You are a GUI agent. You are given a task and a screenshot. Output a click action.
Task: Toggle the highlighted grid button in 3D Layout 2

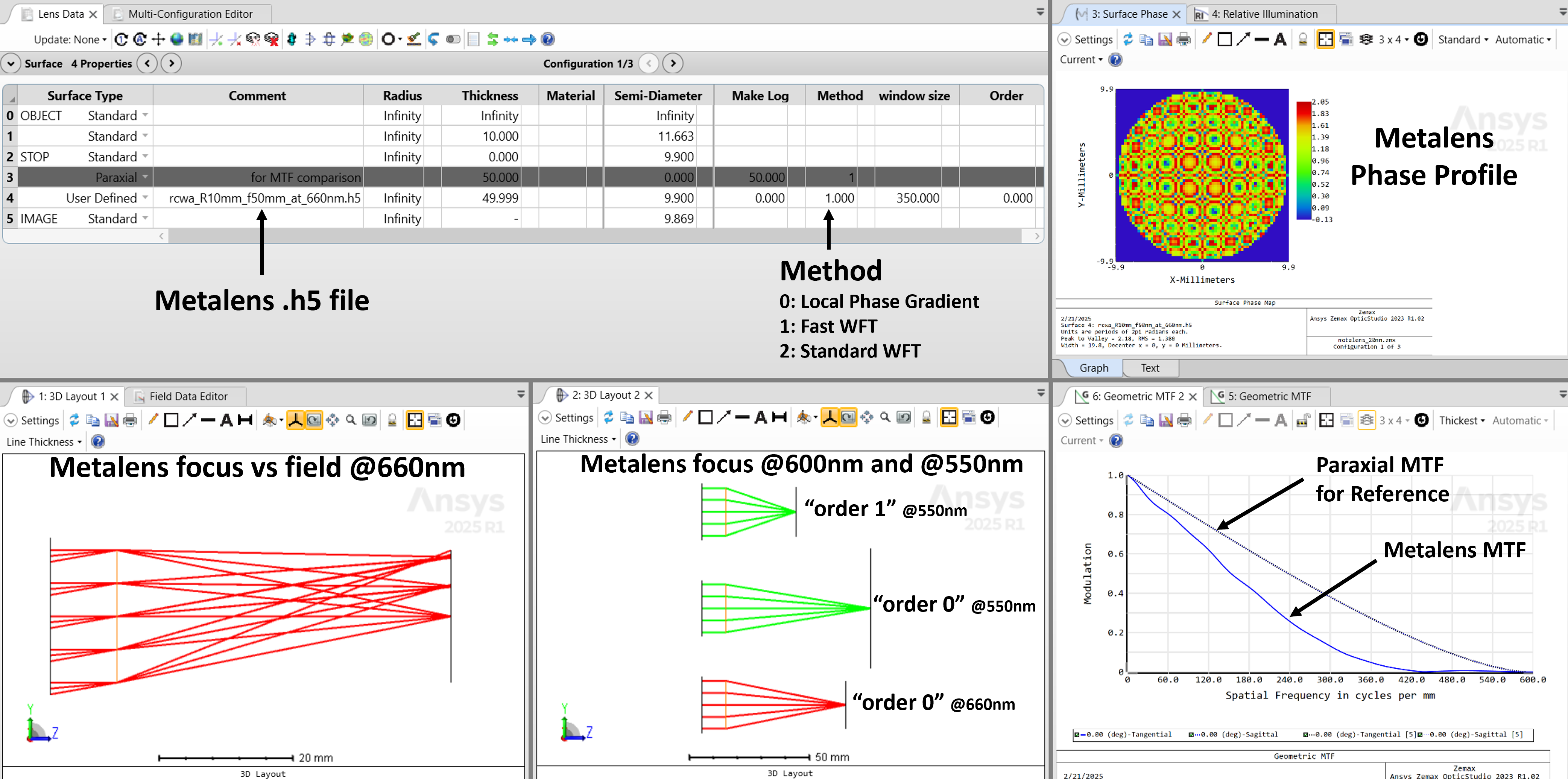(949, 417)
